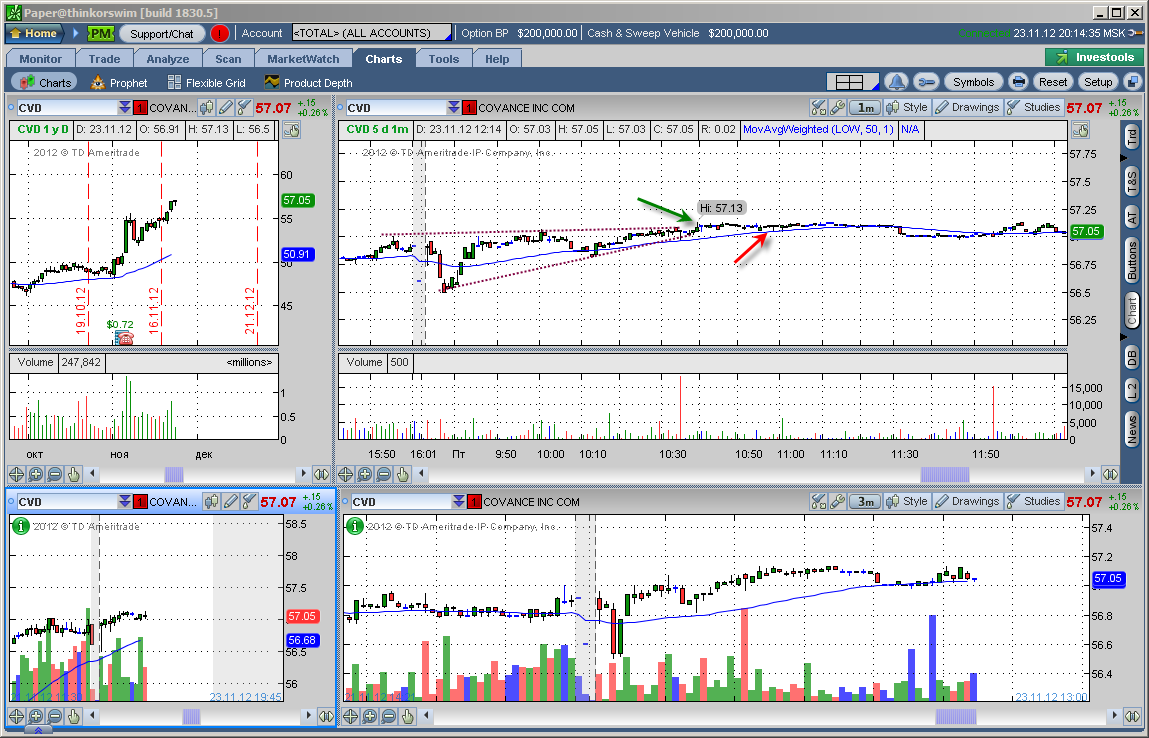Click the wrench icon beside the bell
Image resolution: width=1149 pixels, height=738 pixels.
tap(926, 82)
